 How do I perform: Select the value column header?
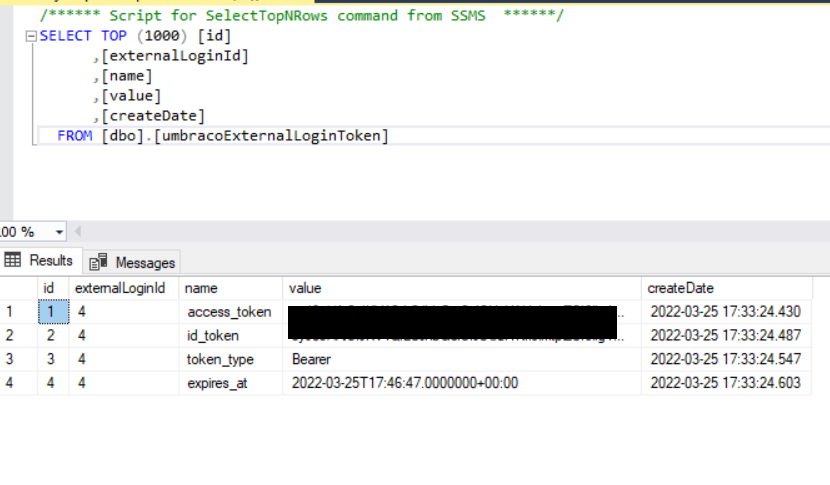tap(305, 288)
